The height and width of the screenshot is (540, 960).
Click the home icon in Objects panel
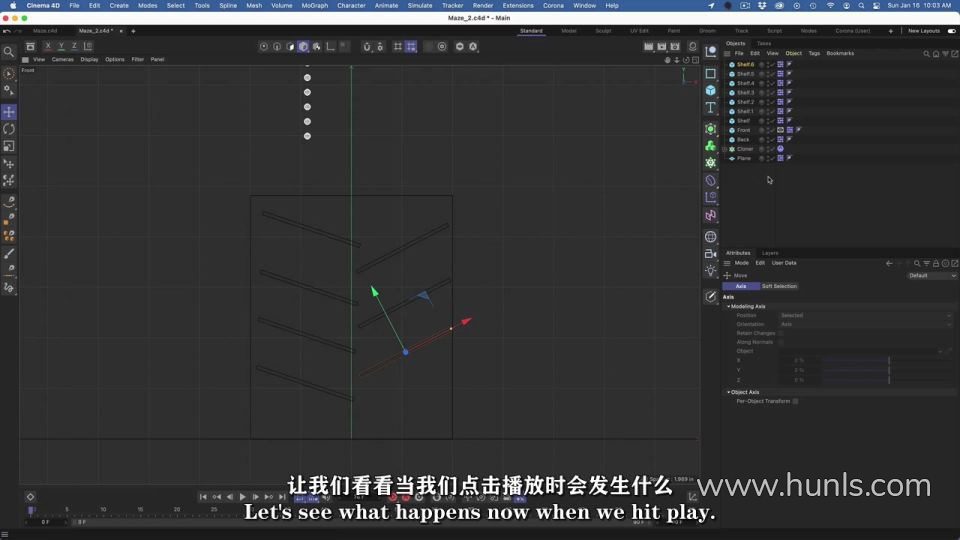936,54
